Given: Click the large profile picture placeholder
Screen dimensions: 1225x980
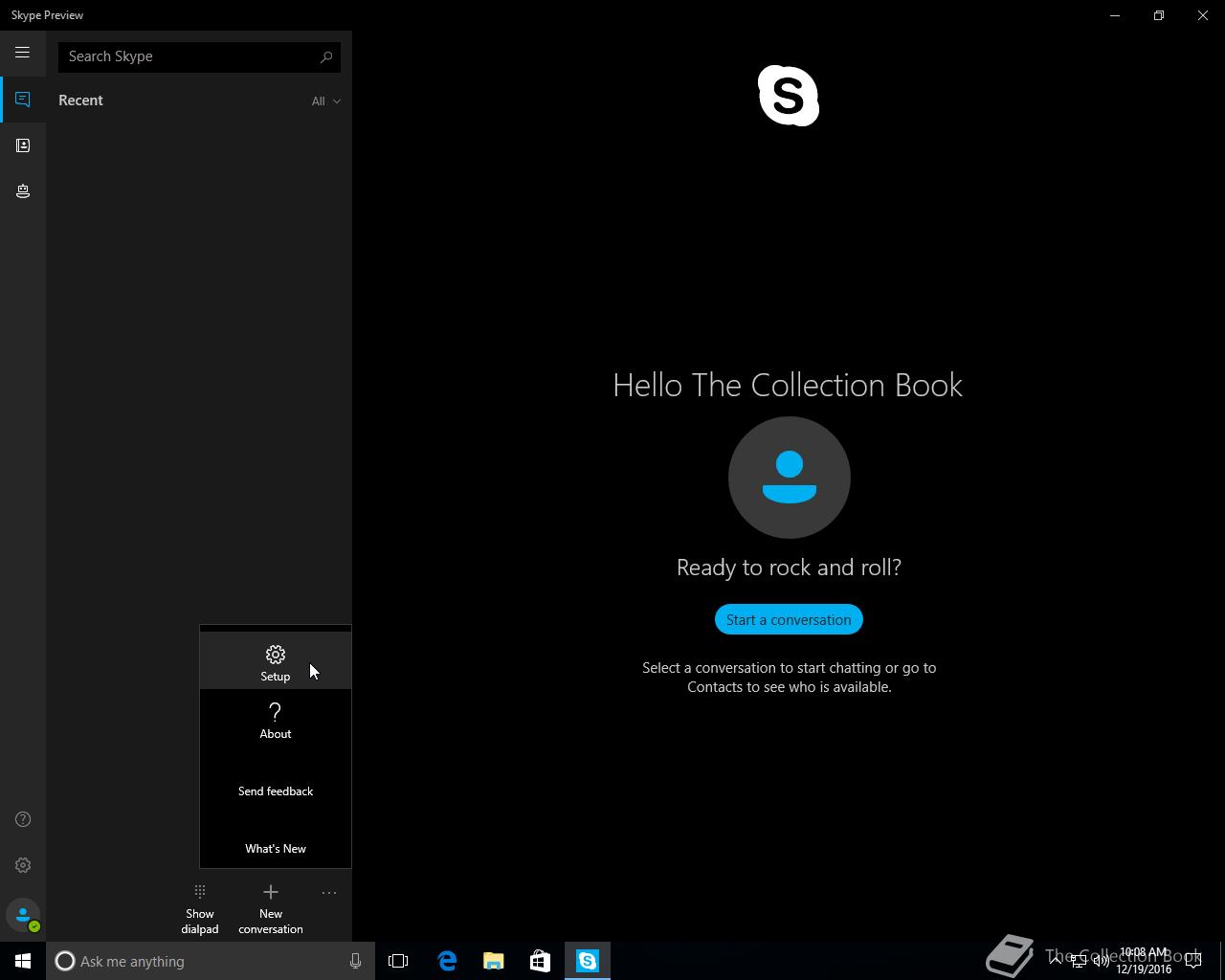Looking at the screenshot, I should click(789, 478).
